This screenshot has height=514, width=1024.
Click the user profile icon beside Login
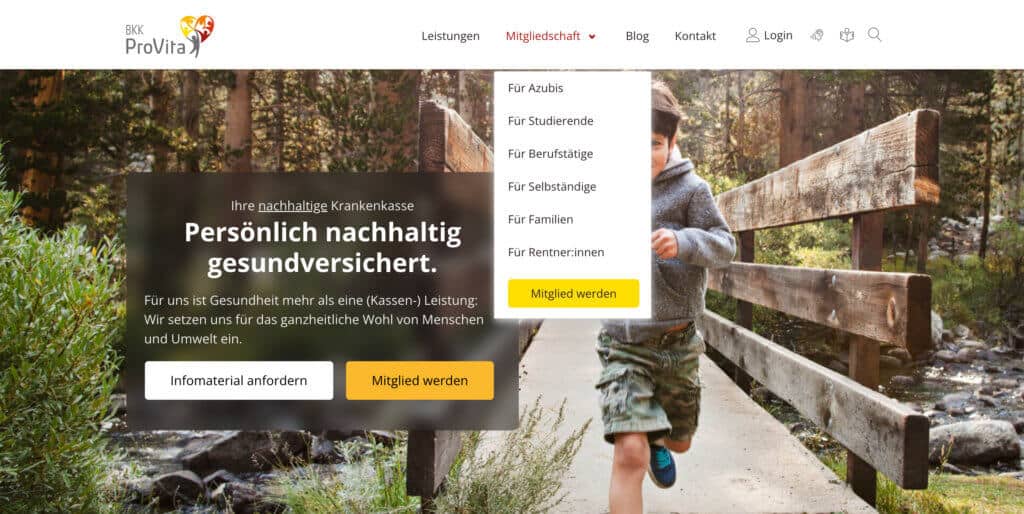(752, 35)
